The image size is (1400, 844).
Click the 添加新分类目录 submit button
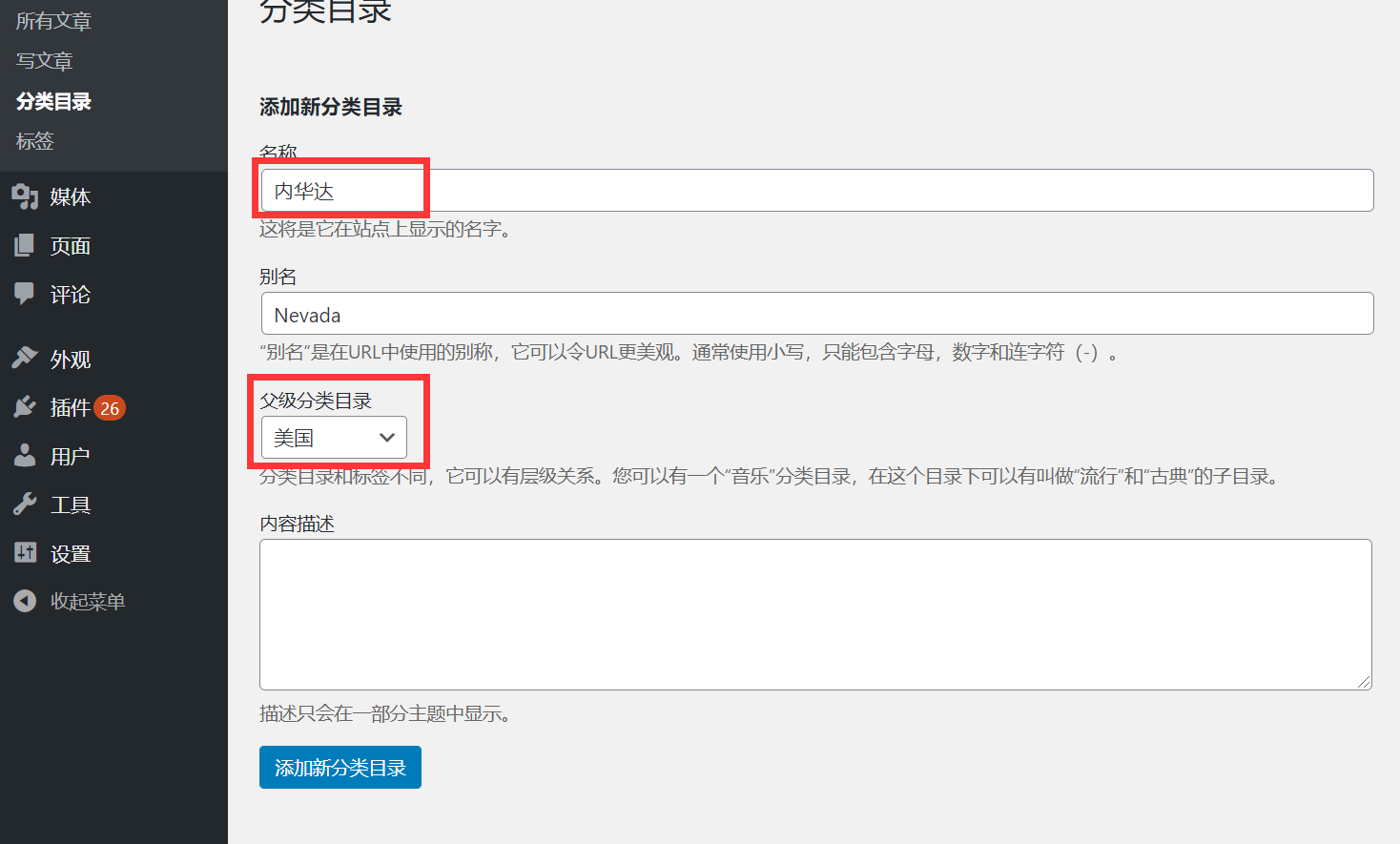(x=340, y=767)
